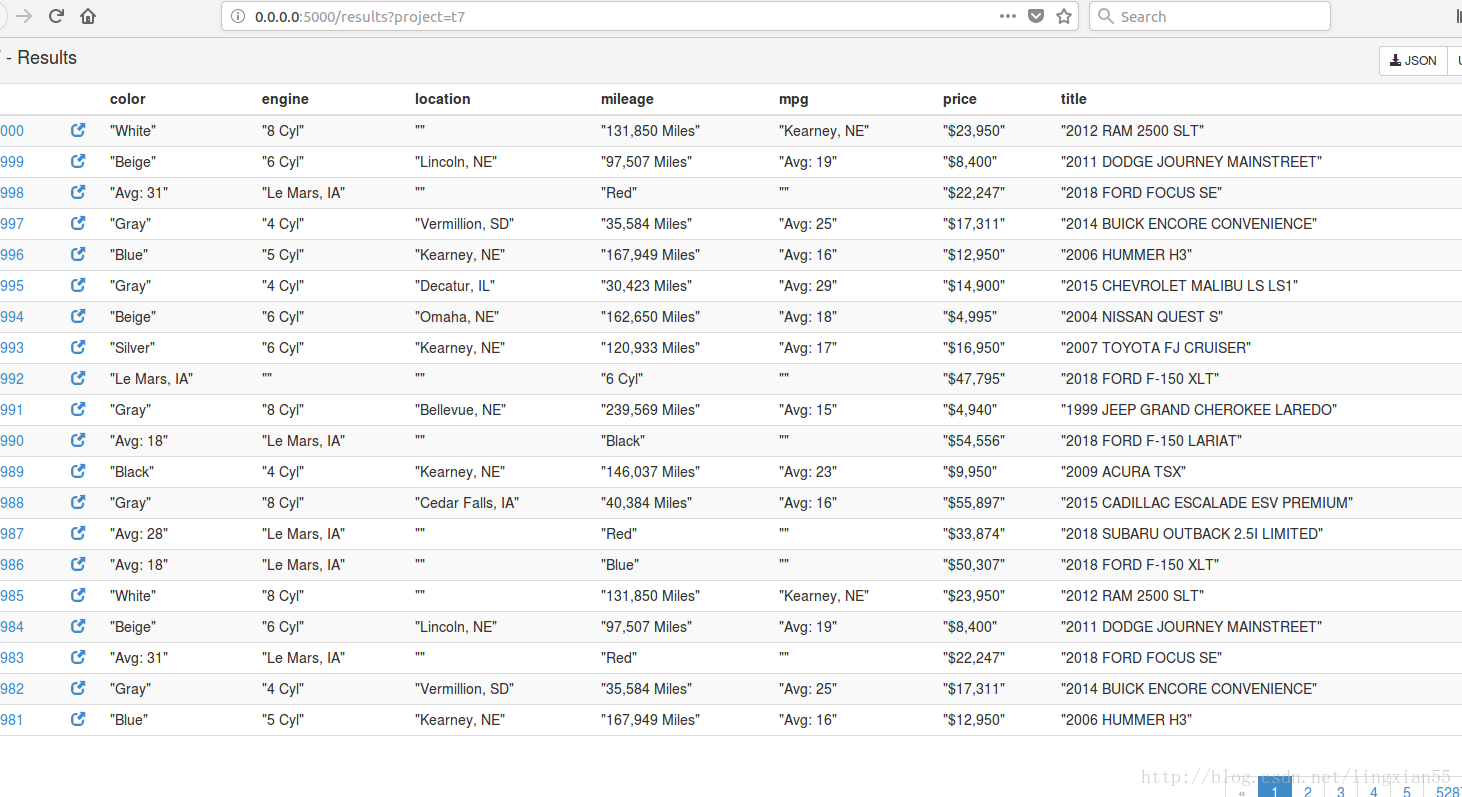1462x797 pixels.
Task: Bookmark this page with the star
Action: (x=1064, y=16)
